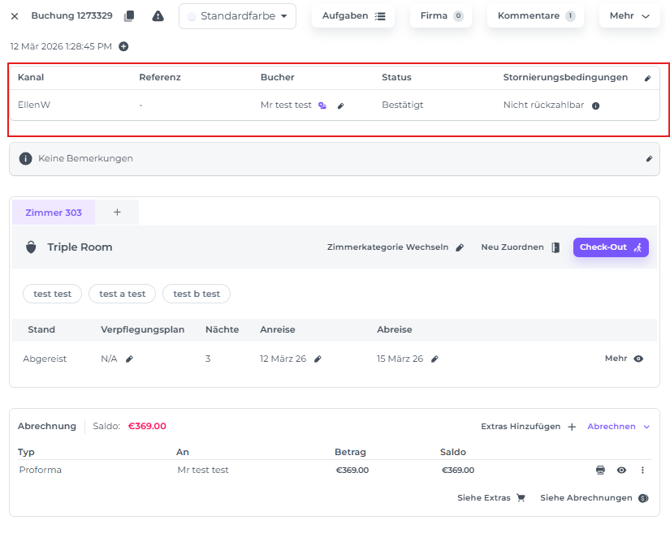This screenshot has width=670, height=533.
Task: Open Proforma row three-dot options menu
Action: click(x=642, y=470)
